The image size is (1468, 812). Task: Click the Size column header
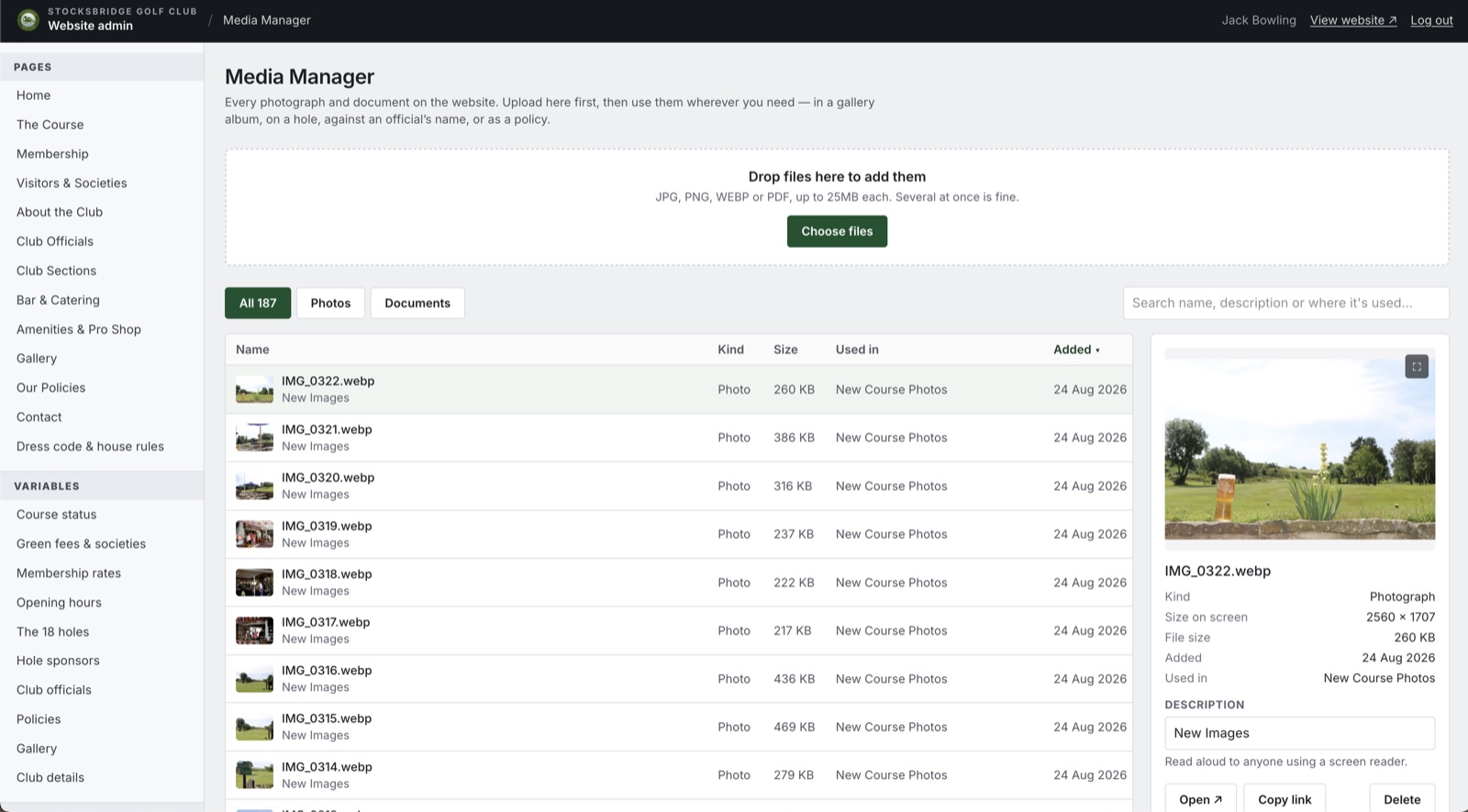tap(785, 350)
